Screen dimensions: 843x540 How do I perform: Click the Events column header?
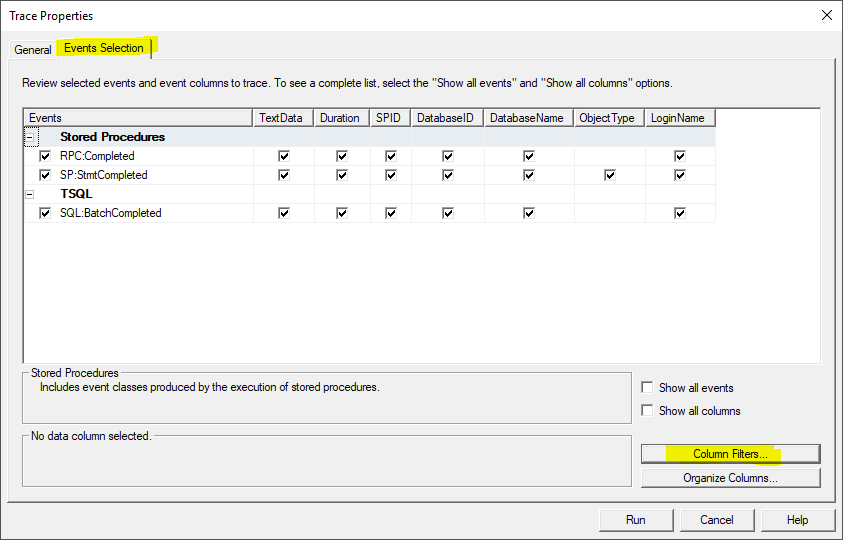[138, 118]
